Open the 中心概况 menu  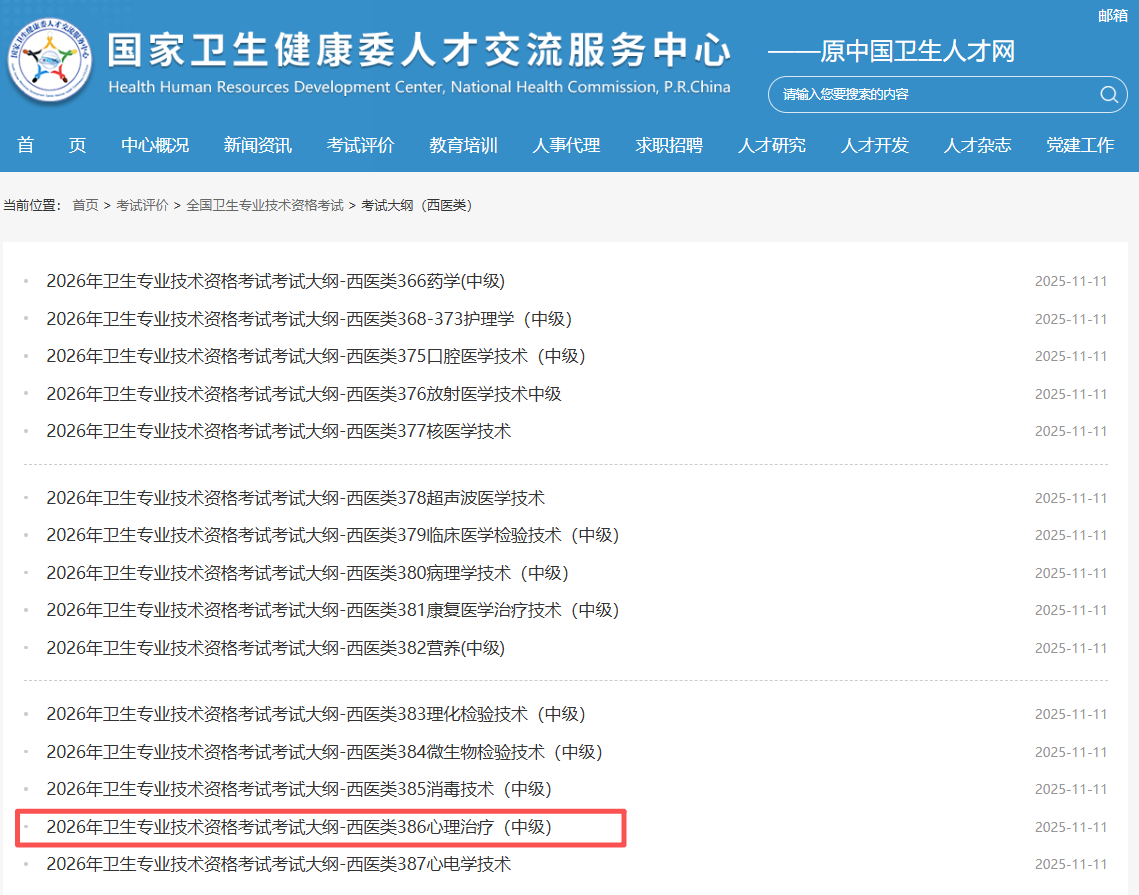(155, 145)
